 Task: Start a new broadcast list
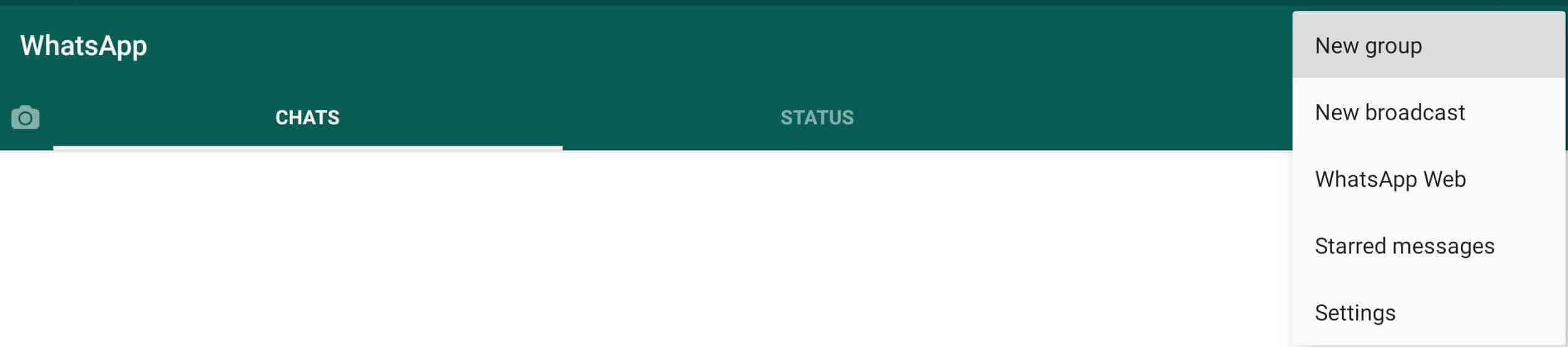click(1429, 113)
